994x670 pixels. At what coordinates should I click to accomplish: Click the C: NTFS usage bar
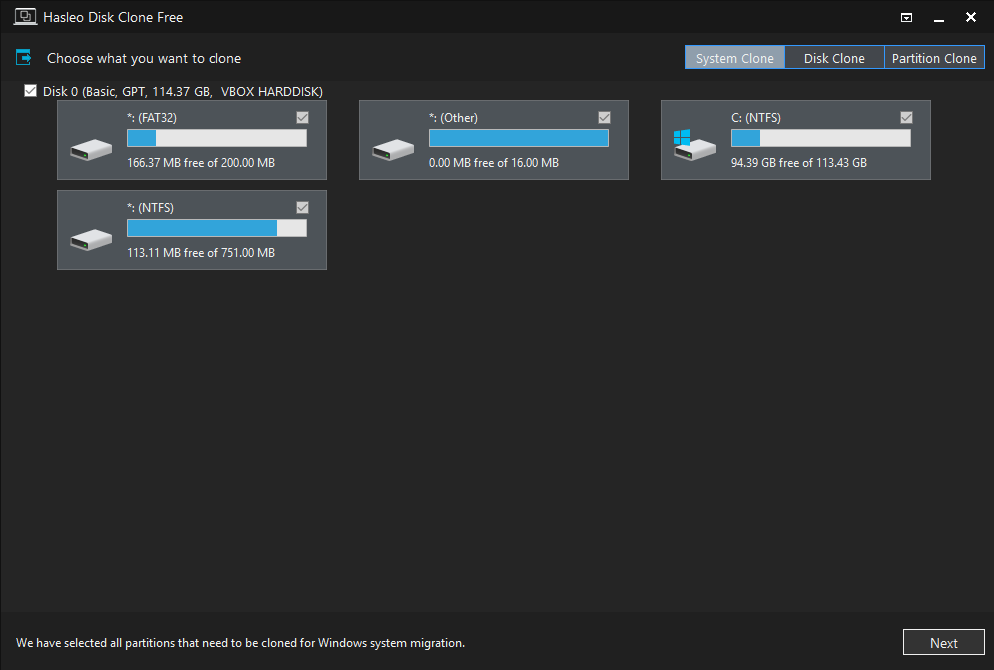(821, 138)
